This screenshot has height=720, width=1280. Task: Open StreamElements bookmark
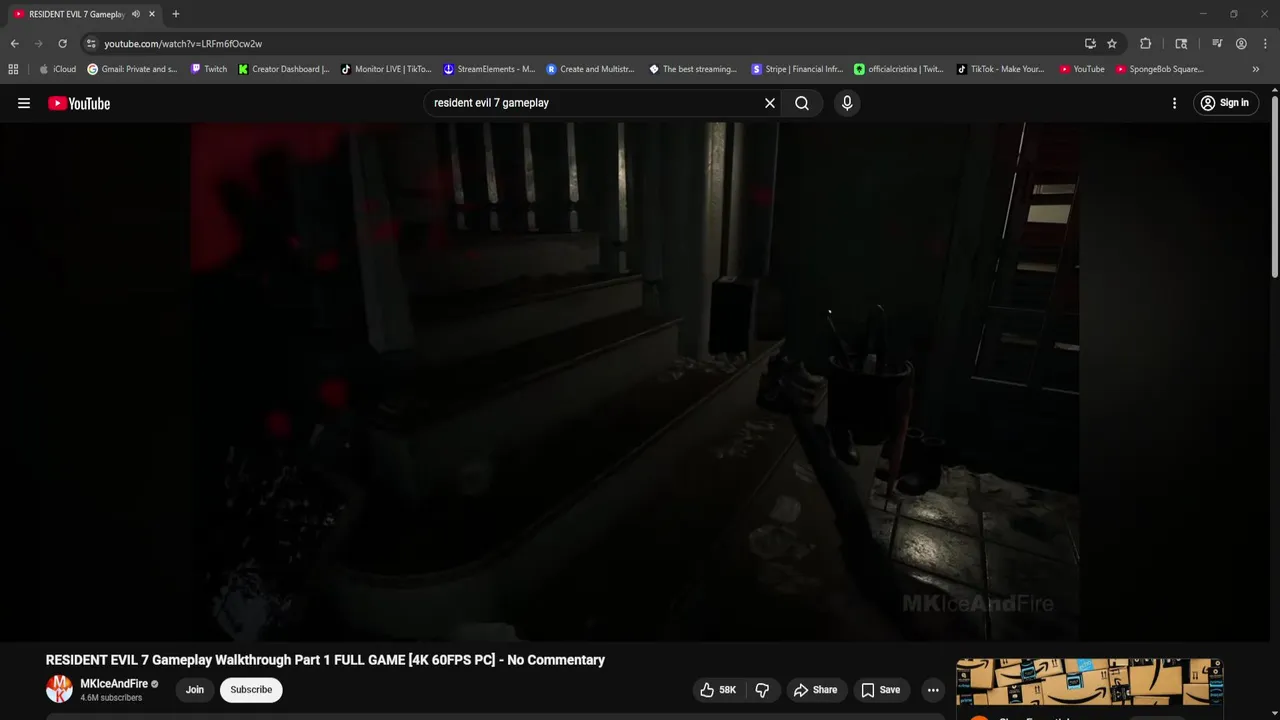point(489,69)
